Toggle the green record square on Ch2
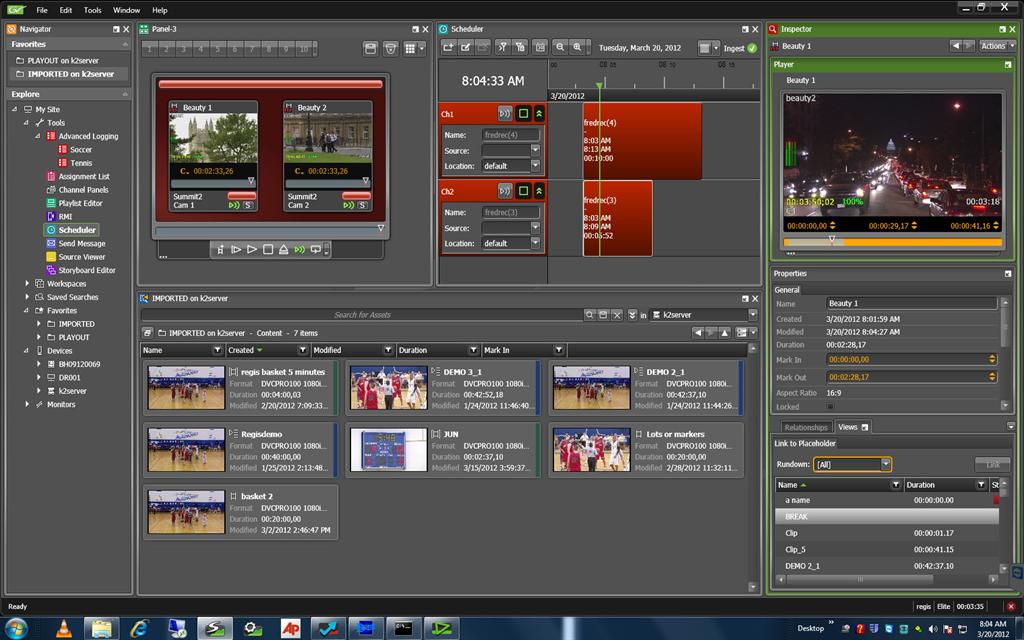1024x640 pixels. [x=523, y=190]
